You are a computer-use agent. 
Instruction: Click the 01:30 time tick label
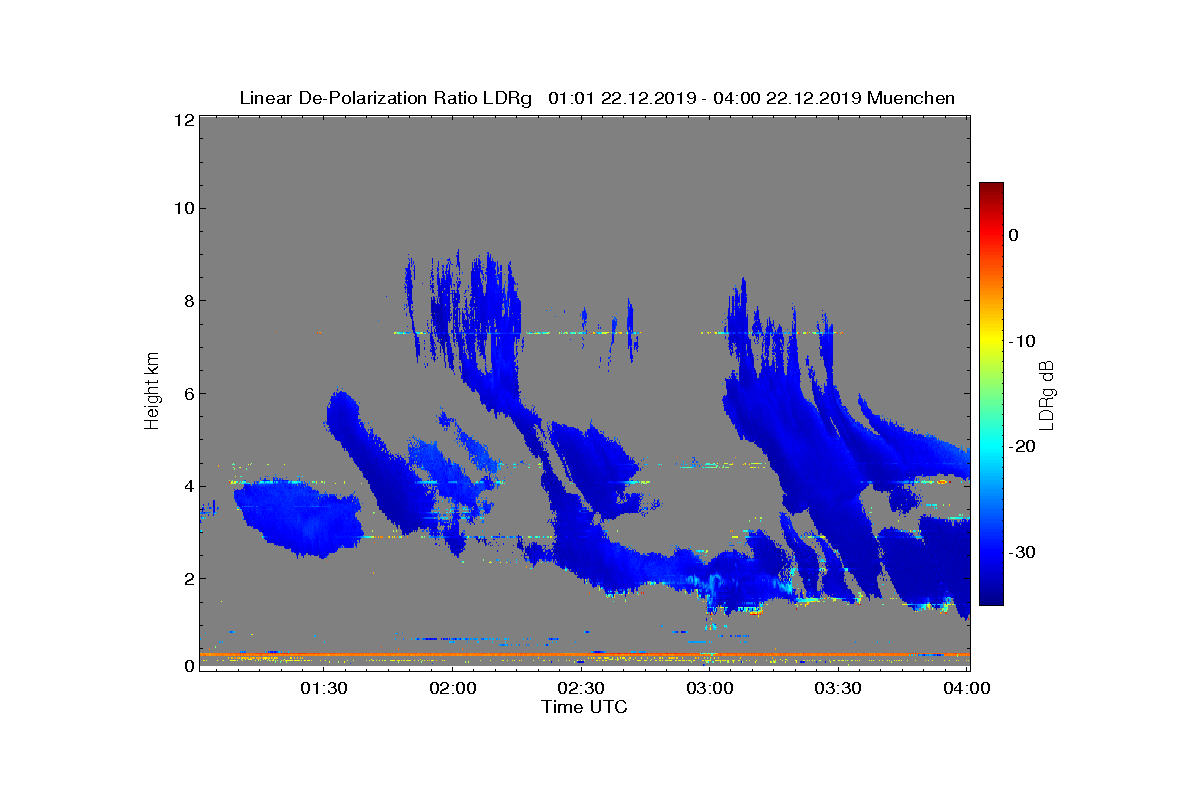click(x=324, y=688)
